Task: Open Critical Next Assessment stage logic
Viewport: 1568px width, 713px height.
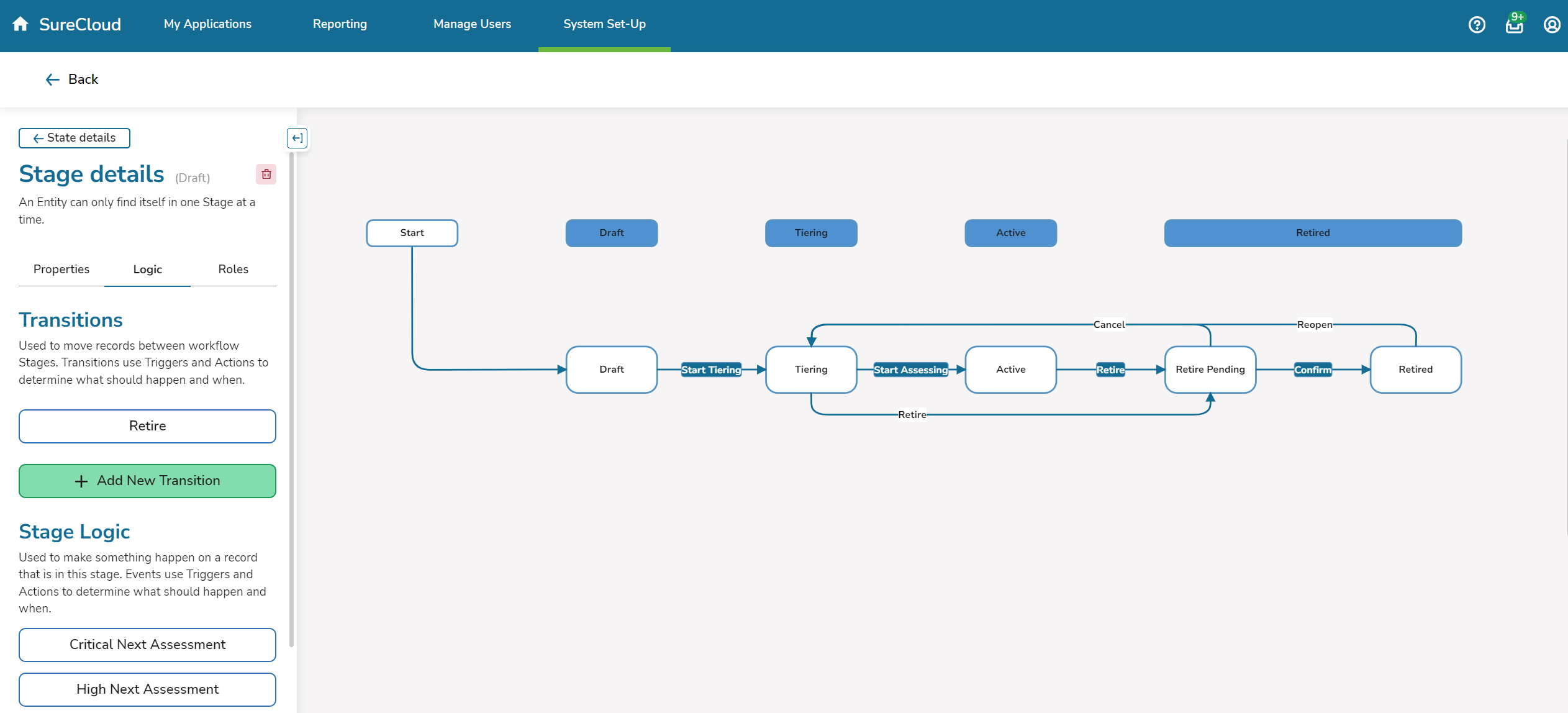Action: [x=147, y=645]
